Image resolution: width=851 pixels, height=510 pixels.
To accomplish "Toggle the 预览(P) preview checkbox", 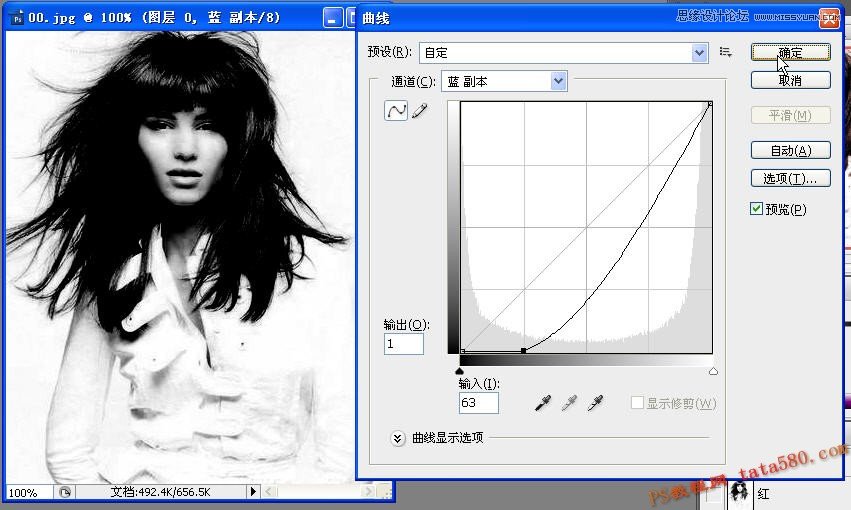I will click(756, 208).
